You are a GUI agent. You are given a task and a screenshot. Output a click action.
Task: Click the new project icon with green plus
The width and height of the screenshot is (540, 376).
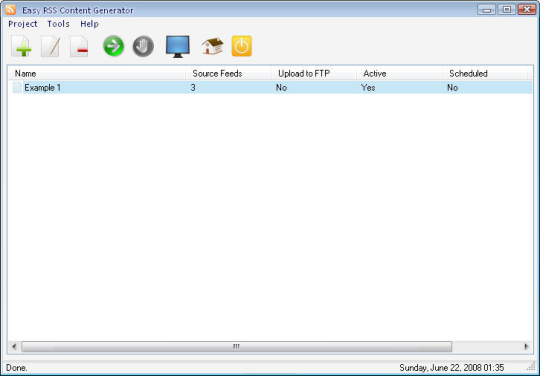[x=21, y=46]
